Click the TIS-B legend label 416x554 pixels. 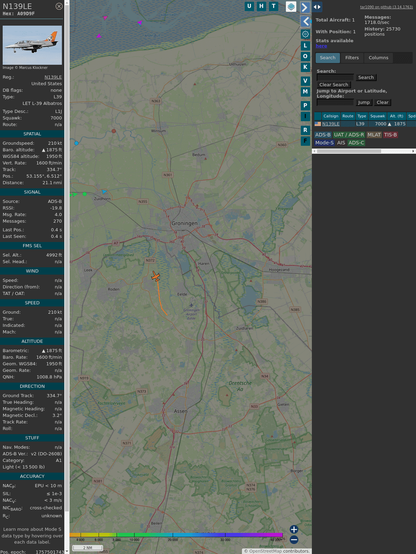391,135
